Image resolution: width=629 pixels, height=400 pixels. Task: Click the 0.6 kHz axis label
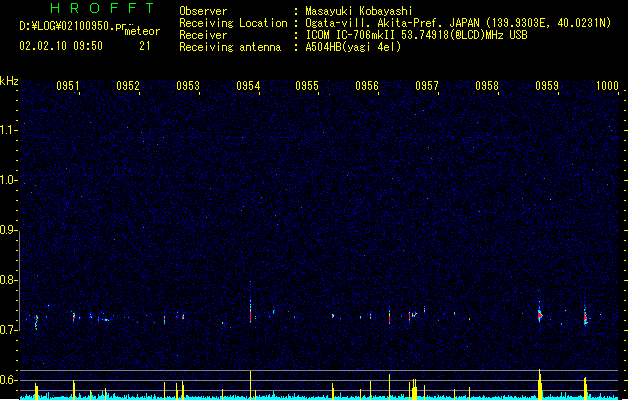click(8, 380)
